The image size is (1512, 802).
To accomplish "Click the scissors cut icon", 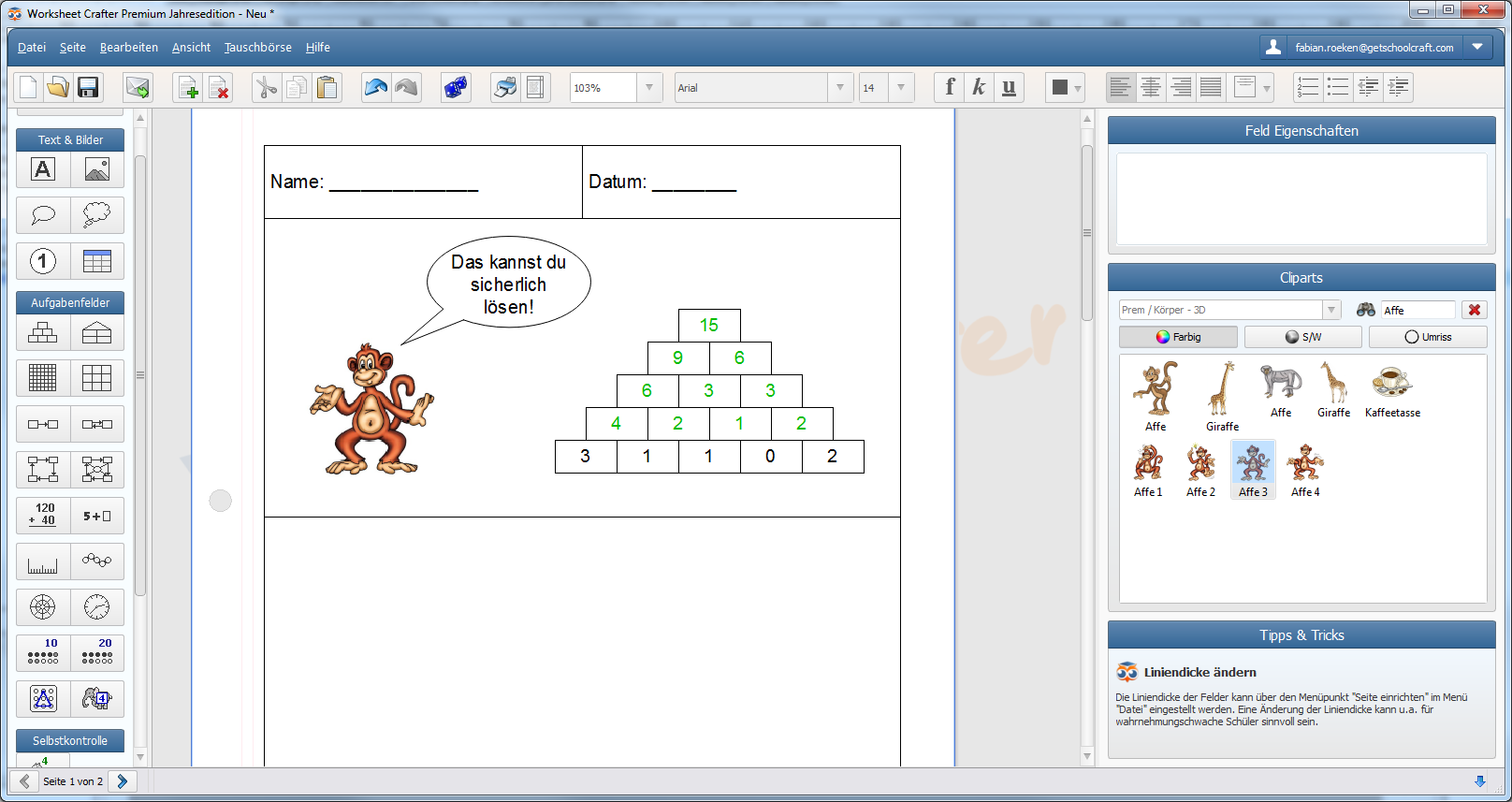I will (266, 88).
